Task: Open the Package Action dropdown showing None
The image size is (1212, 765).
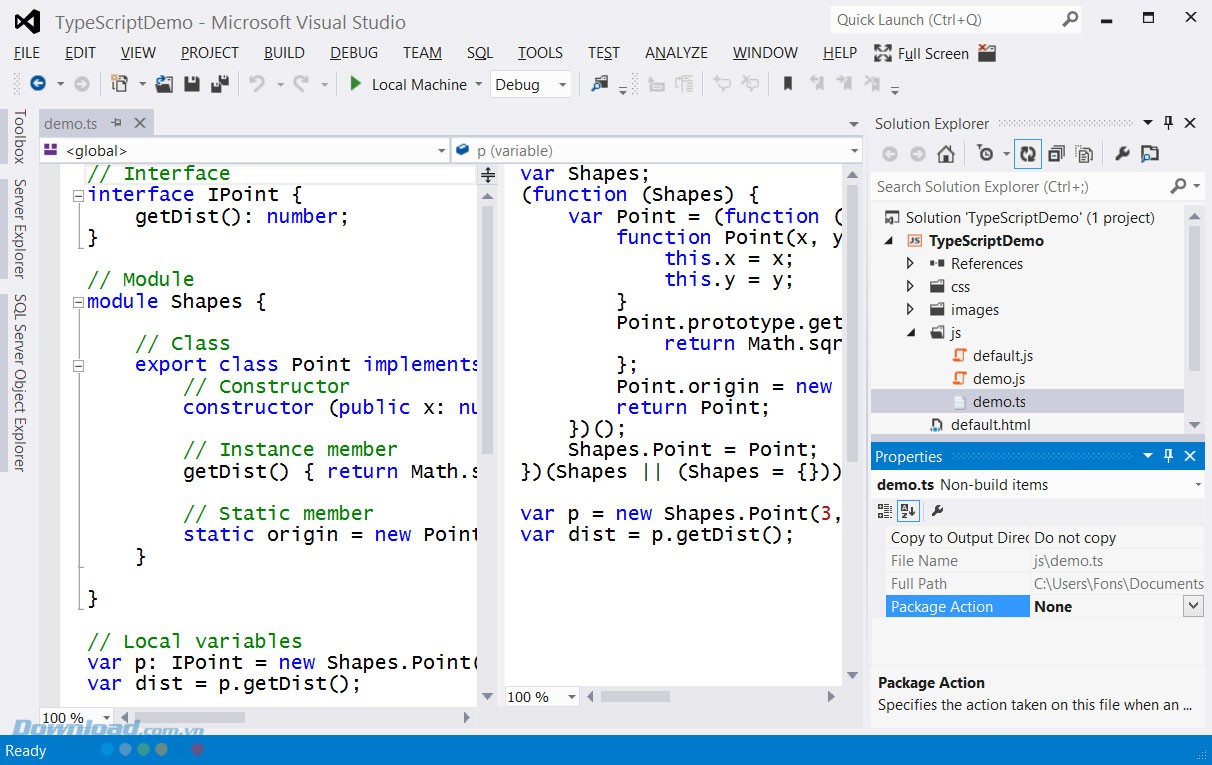Action: click(x=1191, y=605)
